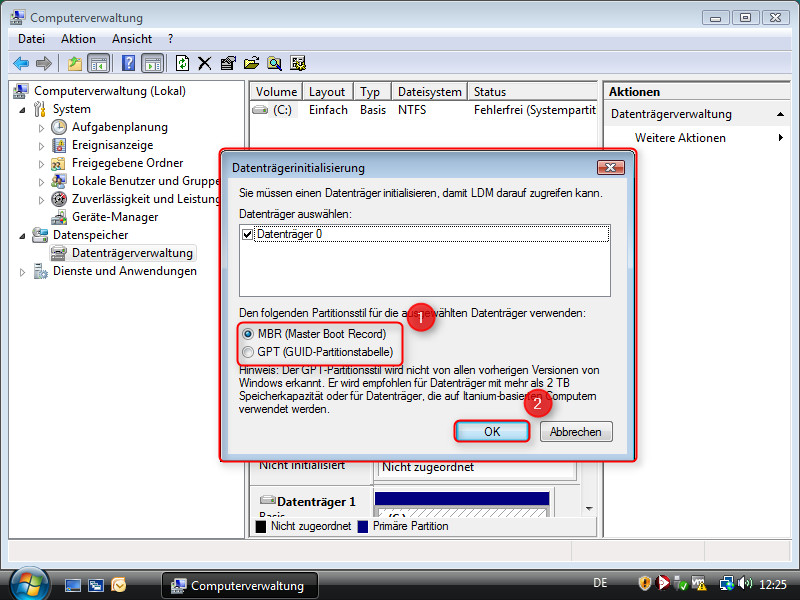Click the Datenträger 1 disk label

pyautogui.click(x=316, y=502)
